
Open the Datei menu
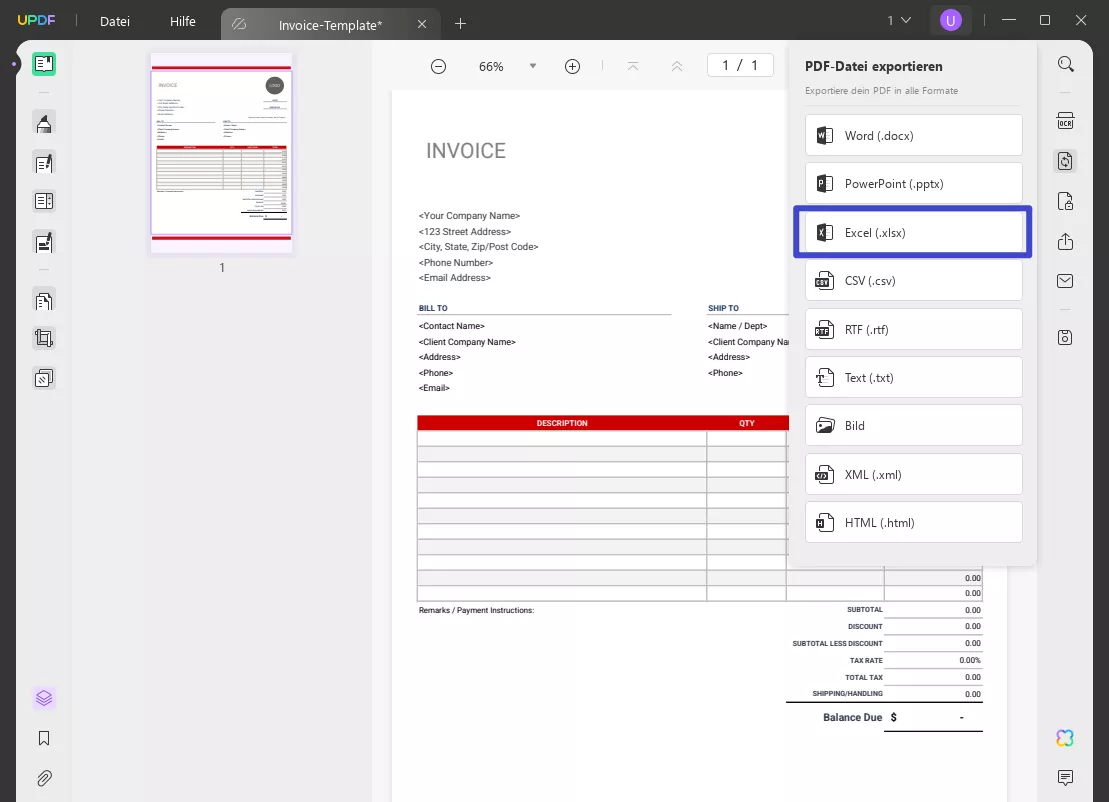point(114,21)
